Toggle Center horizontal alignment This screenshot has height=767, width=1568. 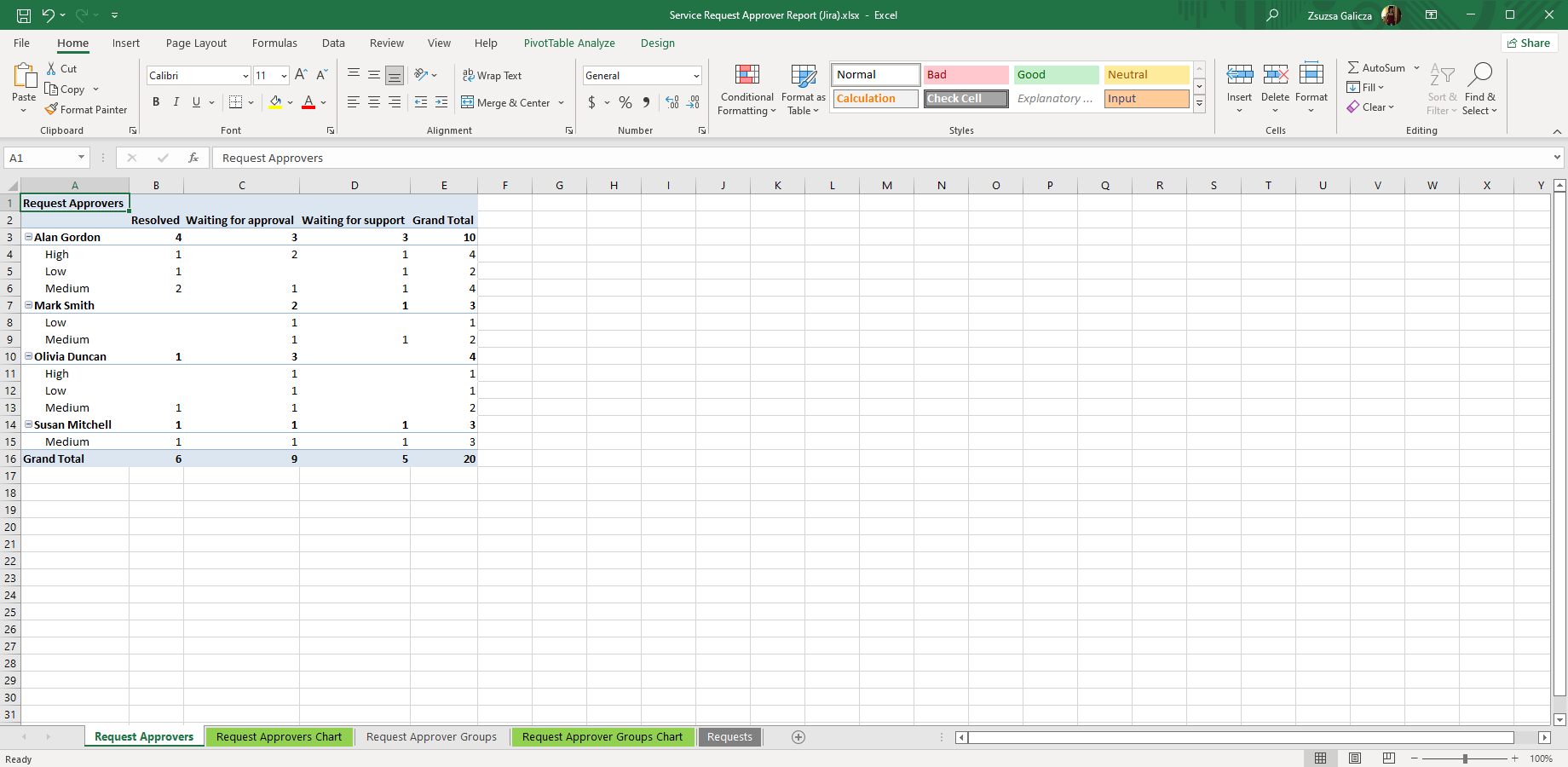pyautogui.click(x=374, y=102)
